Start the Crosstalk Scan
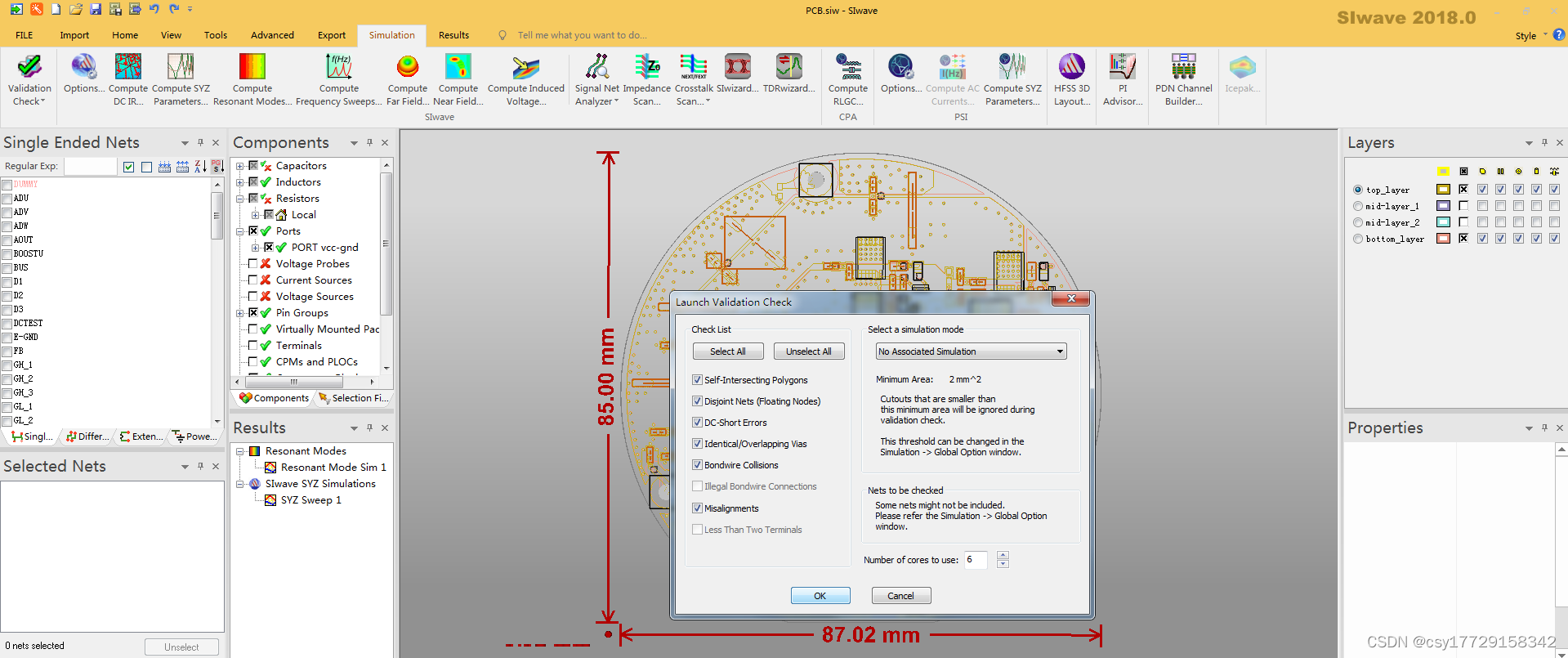The width and height of the screenshot is (1568, 658). tap(694, 80)
